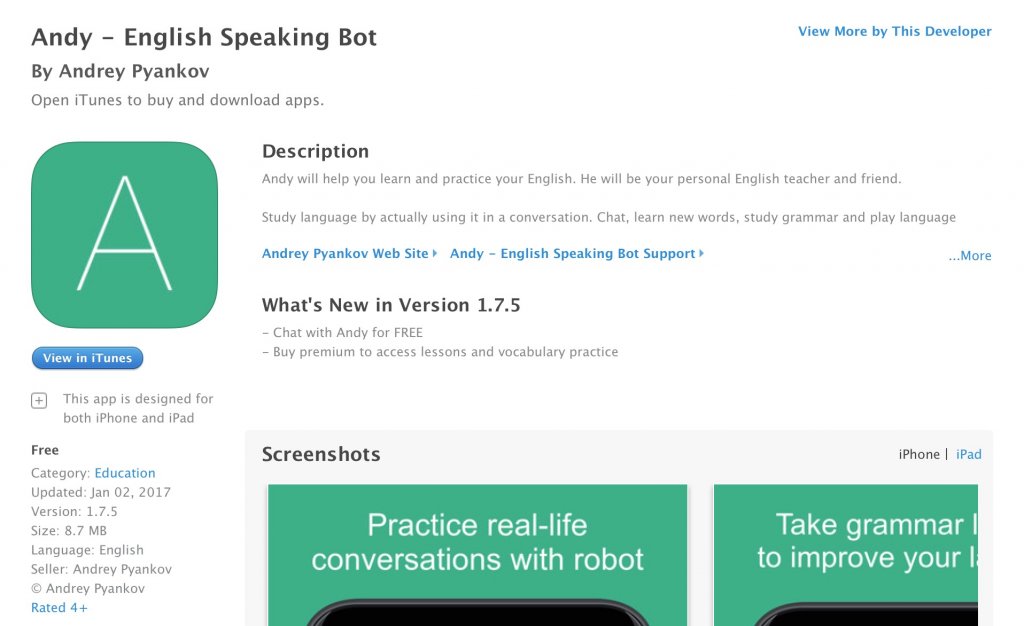1024x626 pixels.
Task: Open Andy English Speaking Bot Support link
Action: [x=572, y=253]
